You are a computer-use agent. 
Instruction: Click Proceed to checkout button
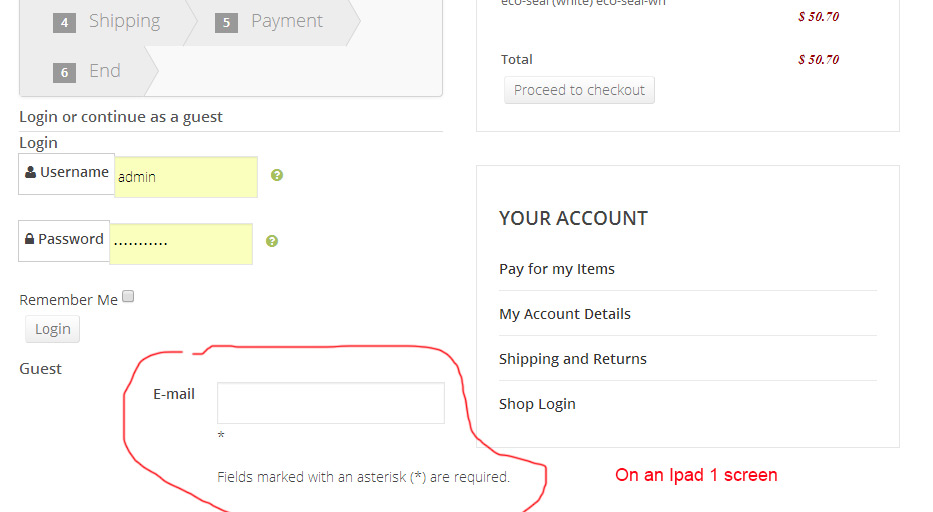[x=579, y=90]
